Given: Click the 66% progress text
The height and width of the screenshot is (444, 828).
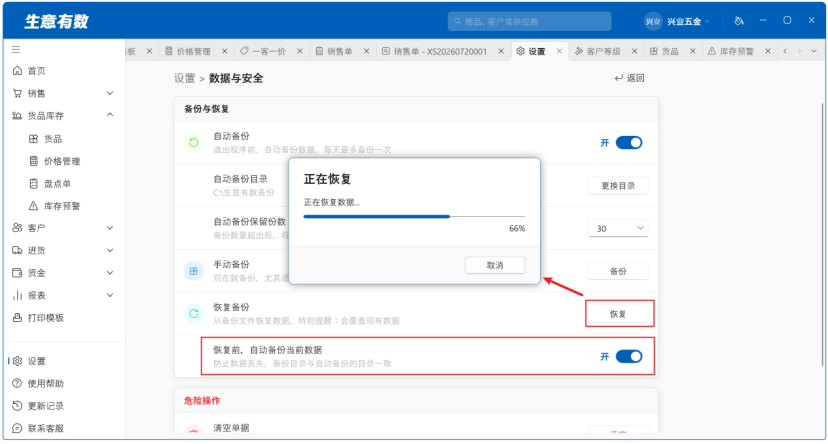Looking at the screenshot, I should click(x=517, y=229).
